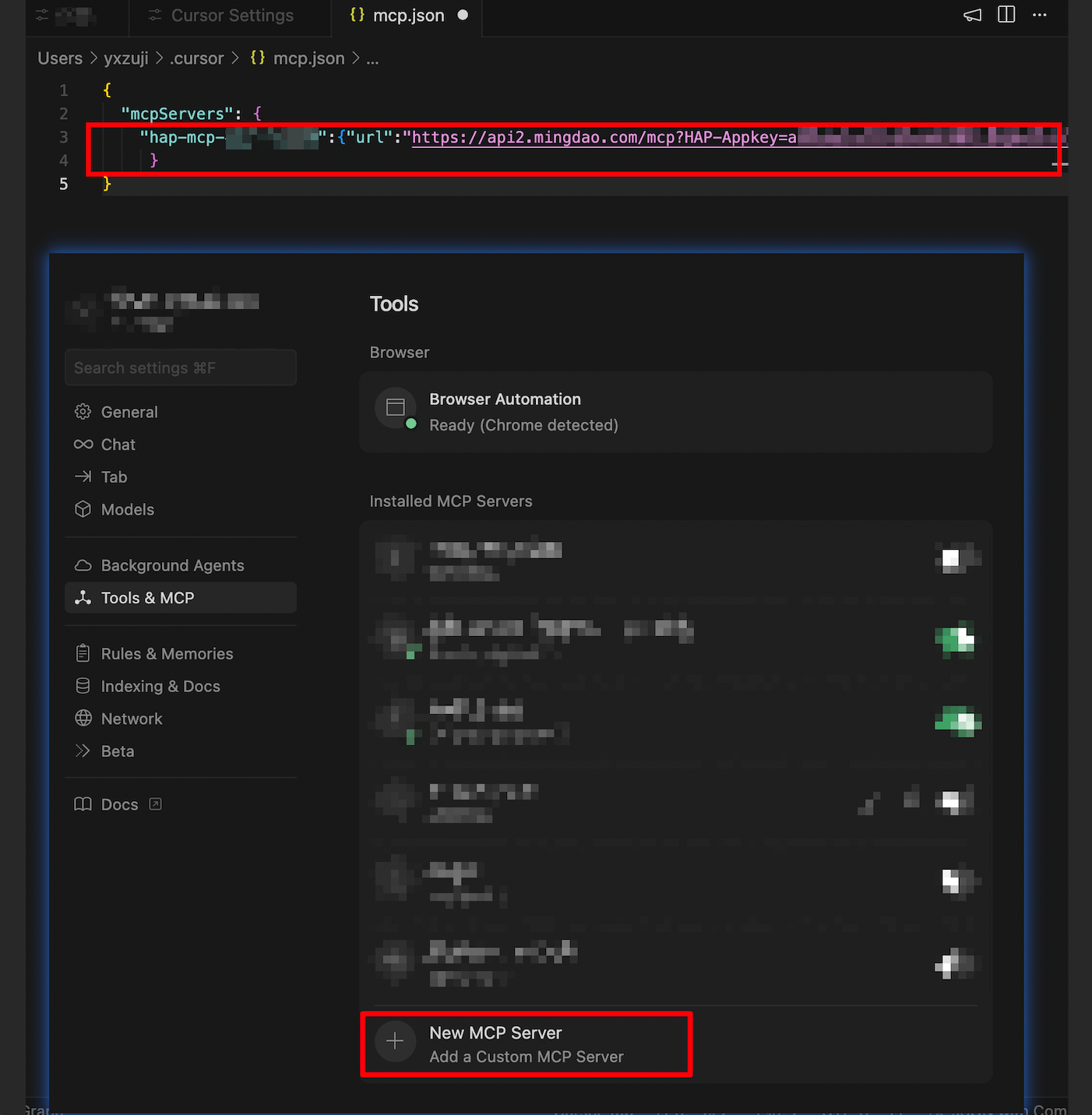Image resolution: width=1092 pixels, height=1115 pixels.
Task: Toggle the first installed MCP server switch
Action: pos(957,559)
